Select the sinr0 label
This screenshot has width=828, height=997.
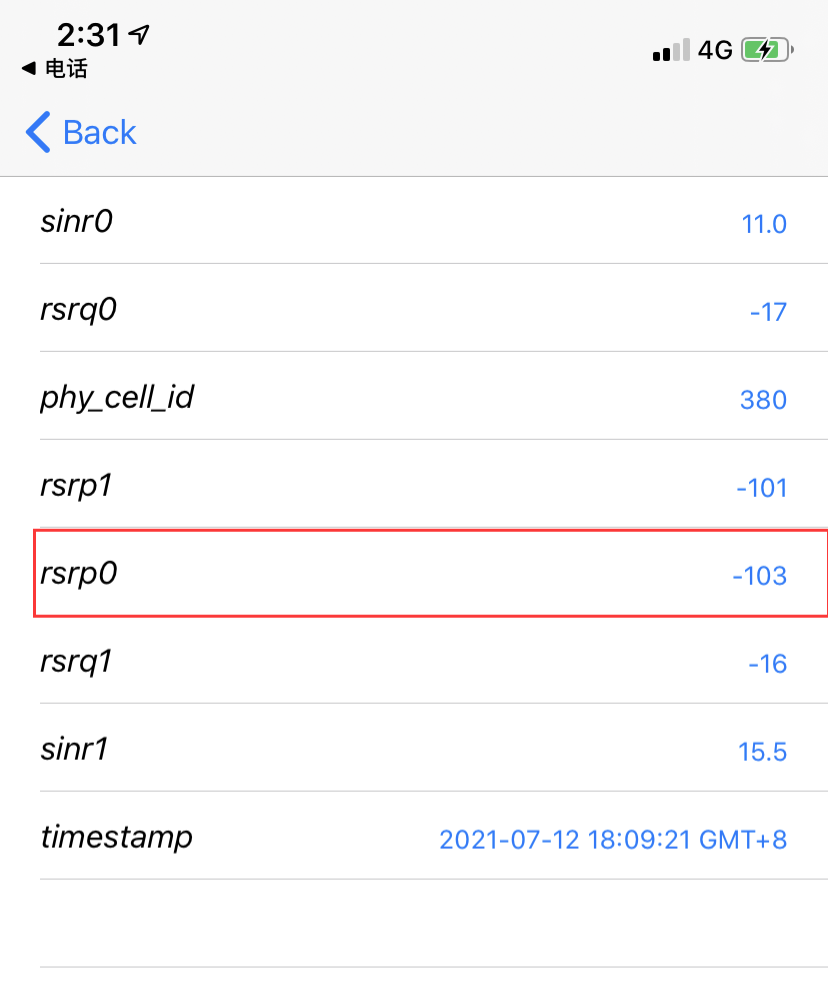point(76,221)
